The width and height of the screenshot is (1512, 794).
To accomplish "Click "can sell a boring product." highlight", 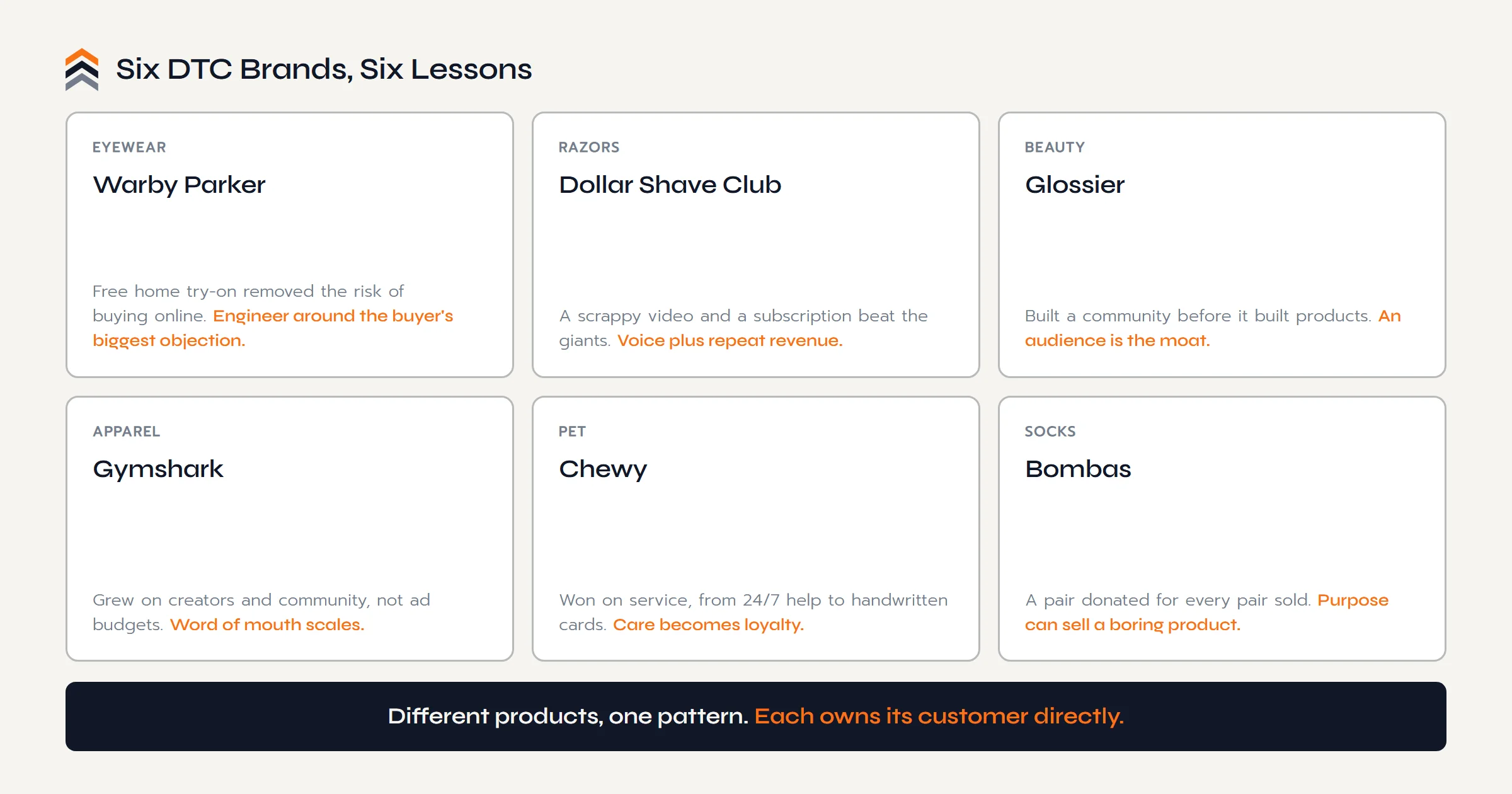I will tap(1132, 625).
